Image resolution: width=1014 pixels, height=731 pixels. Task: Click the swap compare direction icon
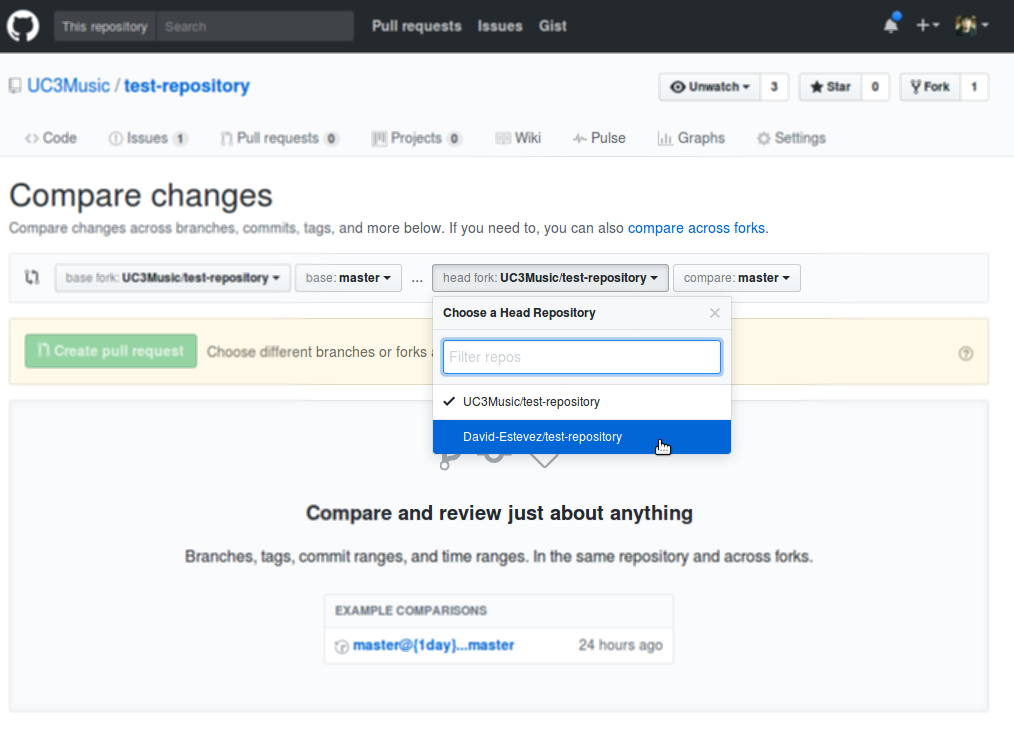tap(32, 277)
